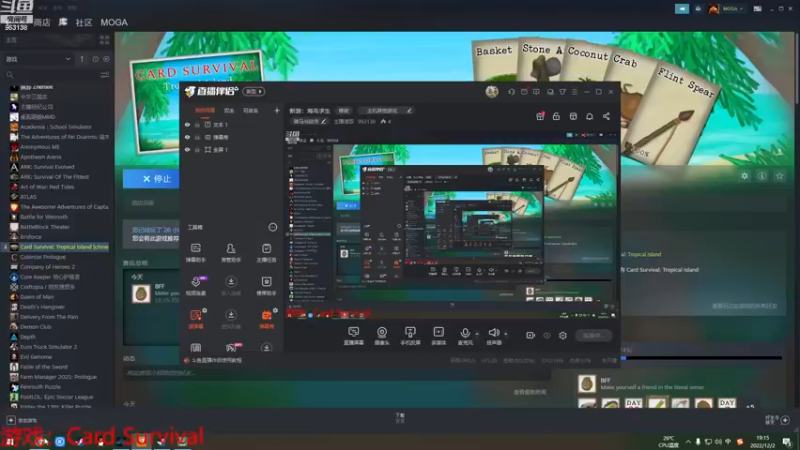Open the 主播任务 tool

(266, 252)
